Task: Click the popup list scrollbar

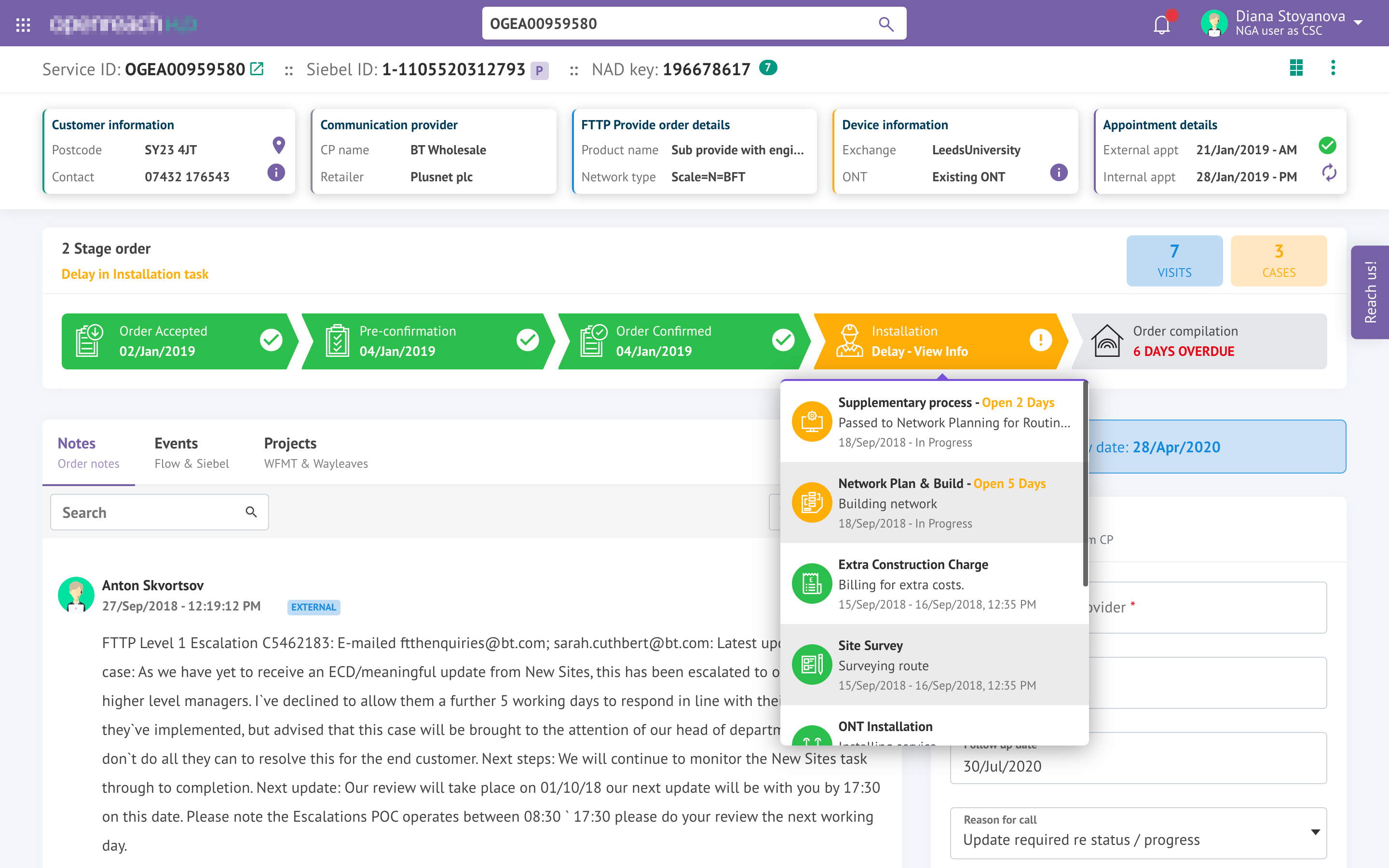Action: 1085,483
